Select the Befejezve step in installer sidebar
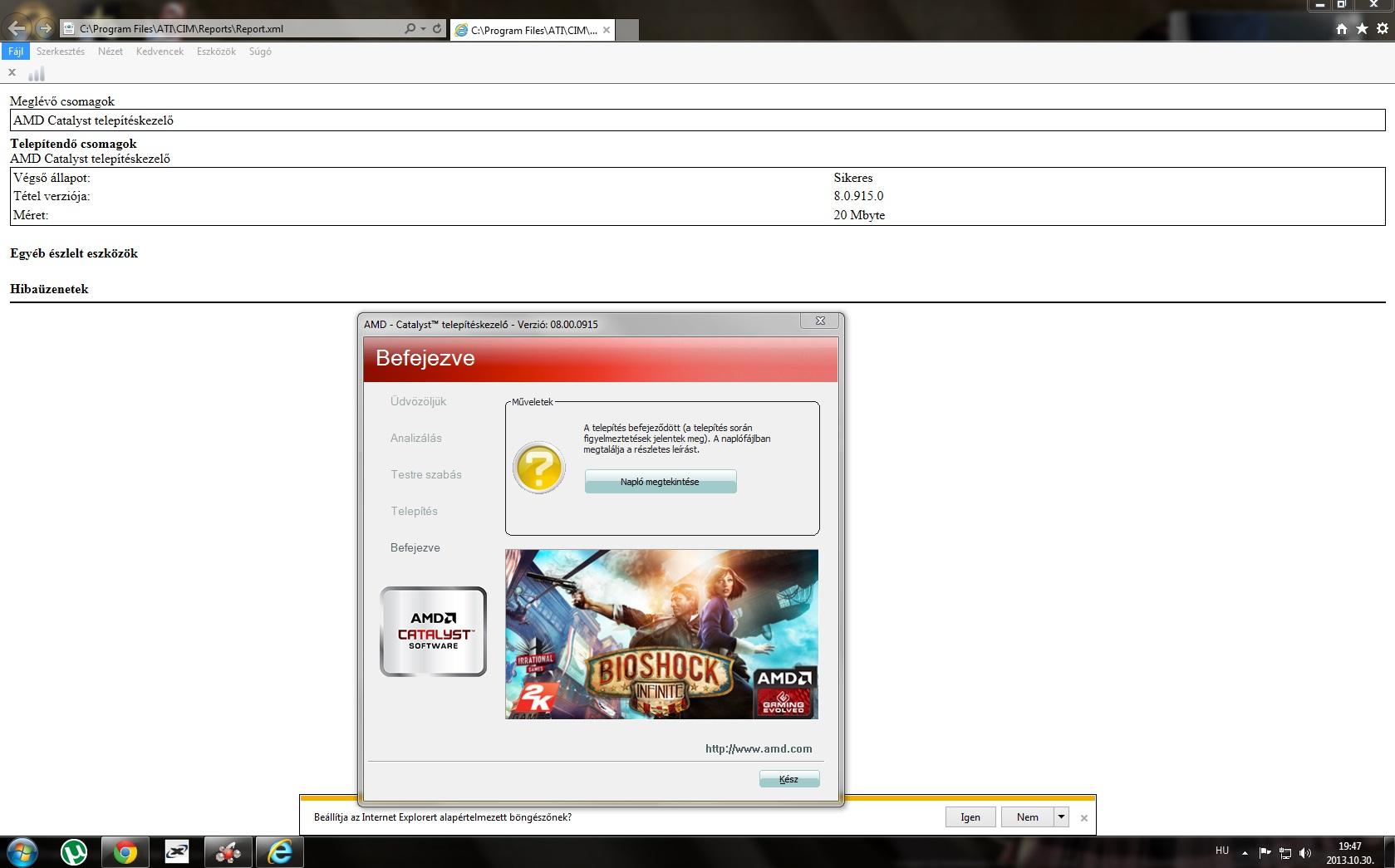This screenshot has width=1395, height=868. [415, 547]
